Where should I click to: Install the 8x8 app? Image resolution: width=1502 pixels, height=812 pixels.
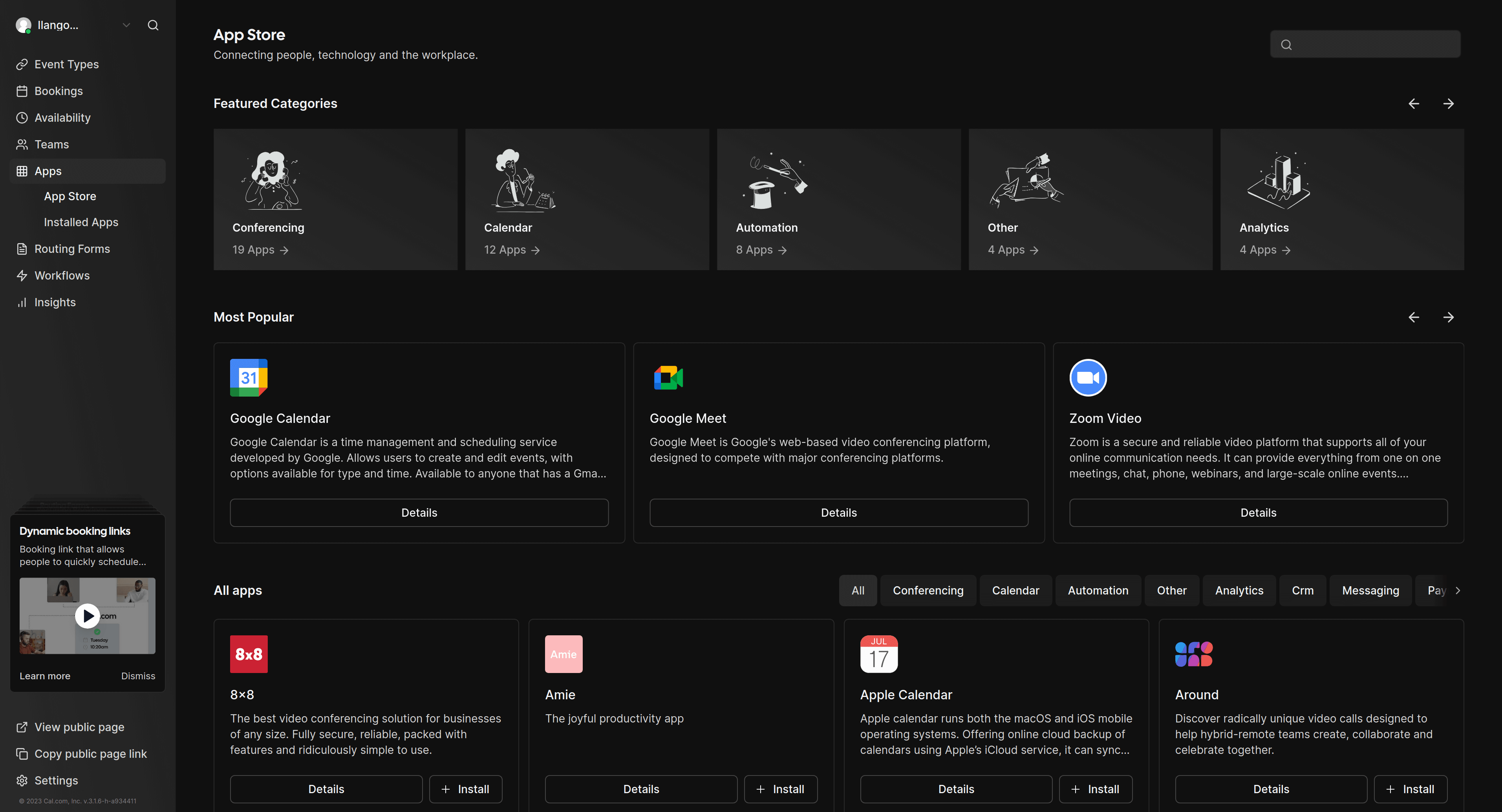tap(465, 789)
